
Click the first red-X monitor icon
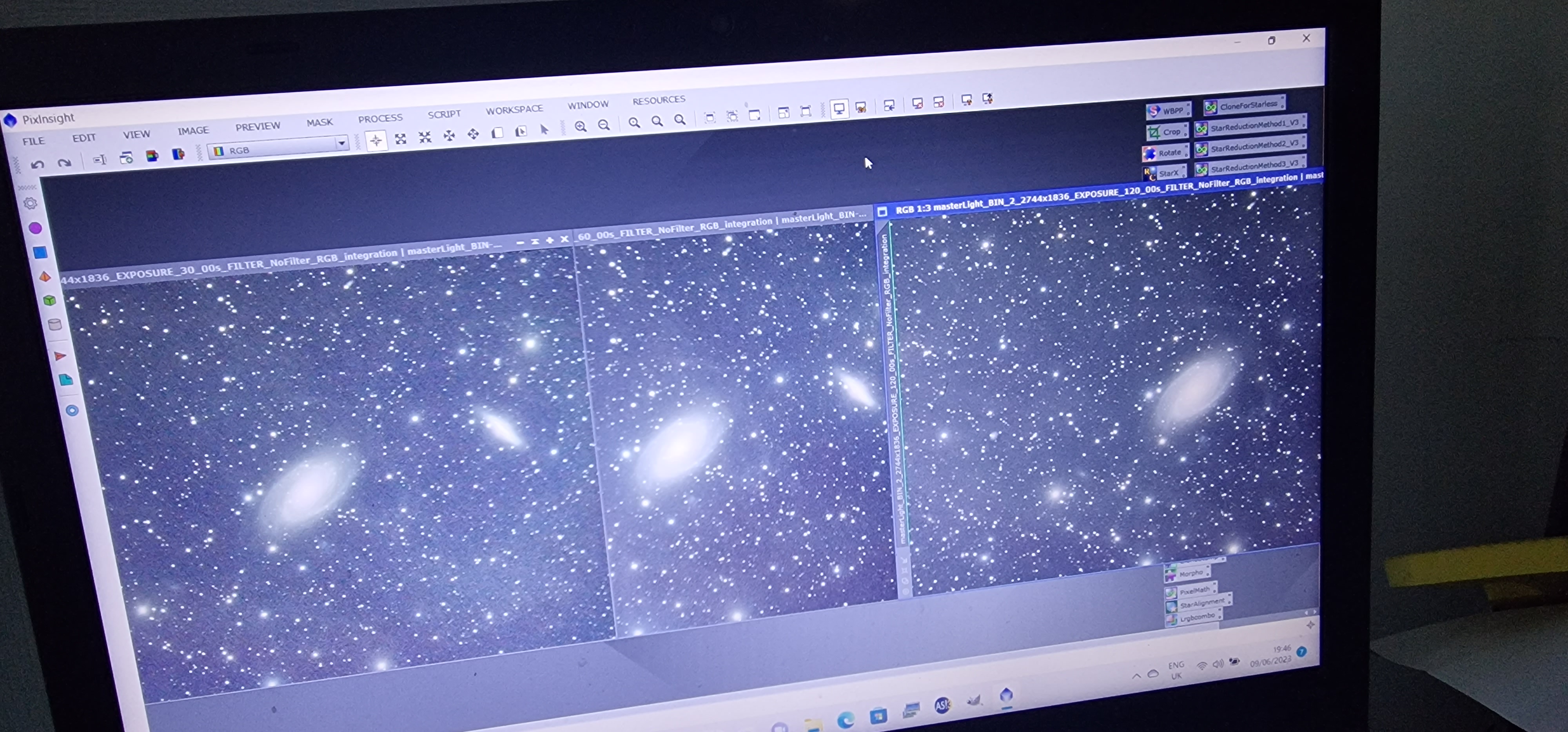917,103
